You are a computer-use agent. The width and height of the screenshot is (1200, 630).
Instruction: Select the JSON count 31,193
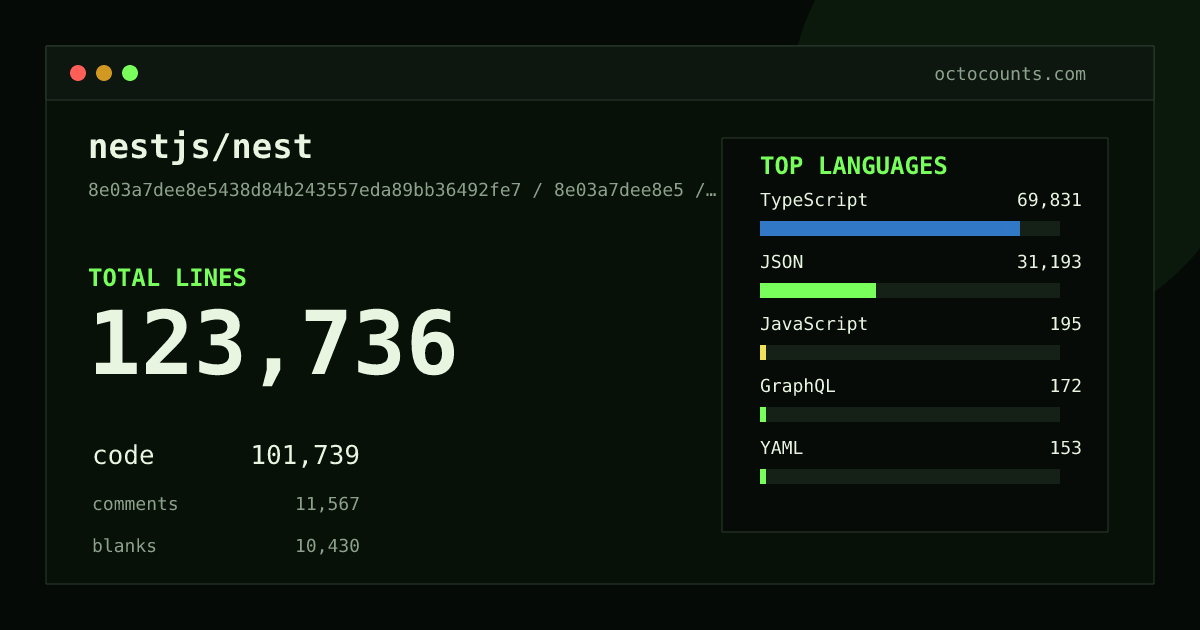[1049, 262]
